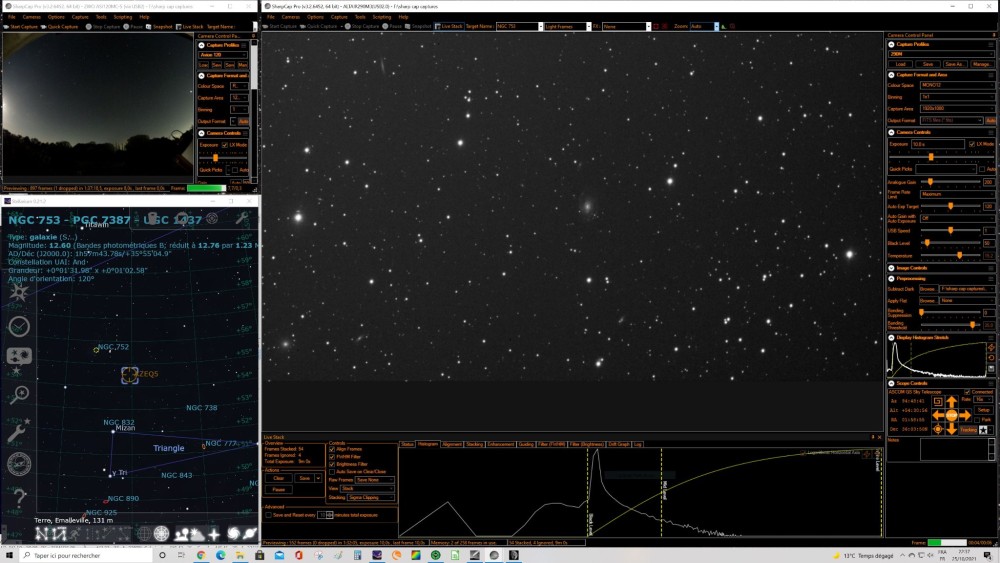The width and height of the screenshot is (1000, 563).
Task: Switch to the Status tab in Live Stack
Action: [407, 444]
